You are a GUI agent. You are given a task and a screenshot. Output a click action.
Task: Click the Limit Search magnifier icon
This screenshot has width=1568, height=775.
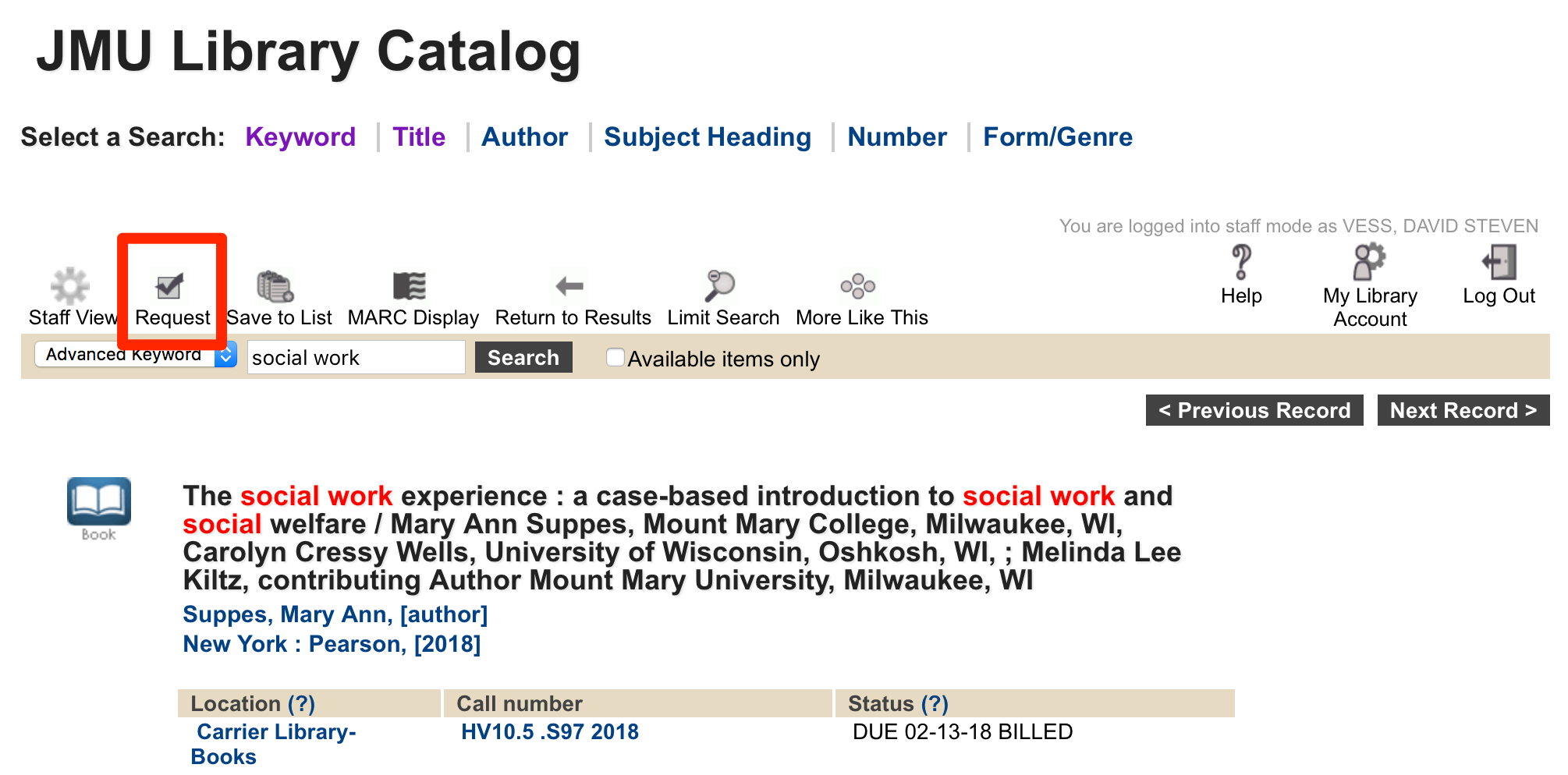719,286
